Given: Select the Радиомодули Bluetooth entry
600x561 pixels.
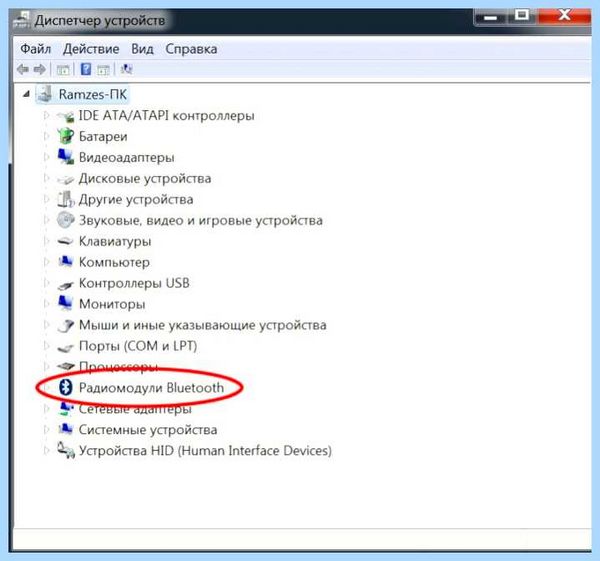Looking at the screenshot, I should 151,388.
